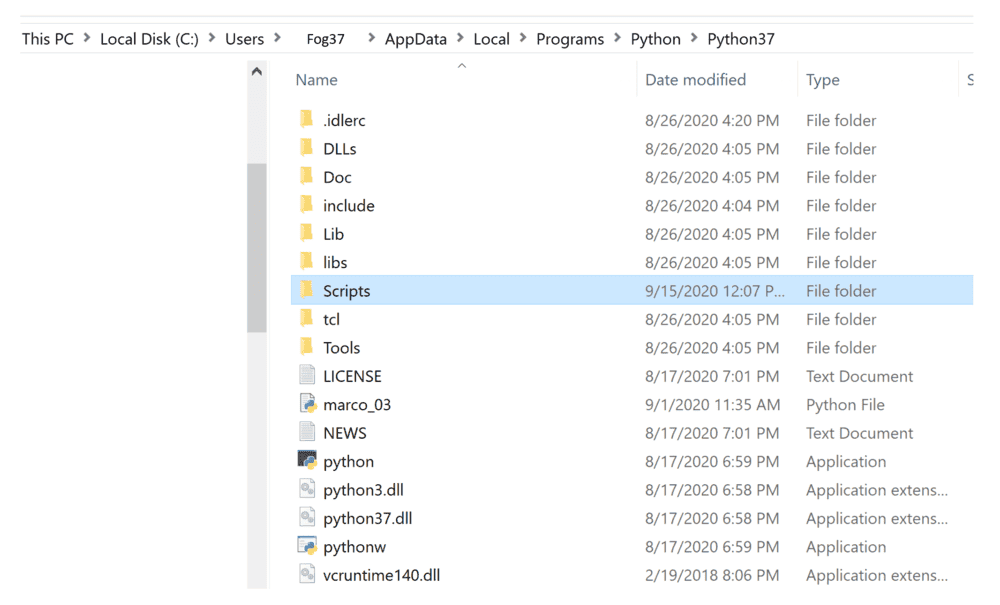Viewport: 1000px width, 605px height.
Task: Click the pythonw application icon
Action: 308,547
